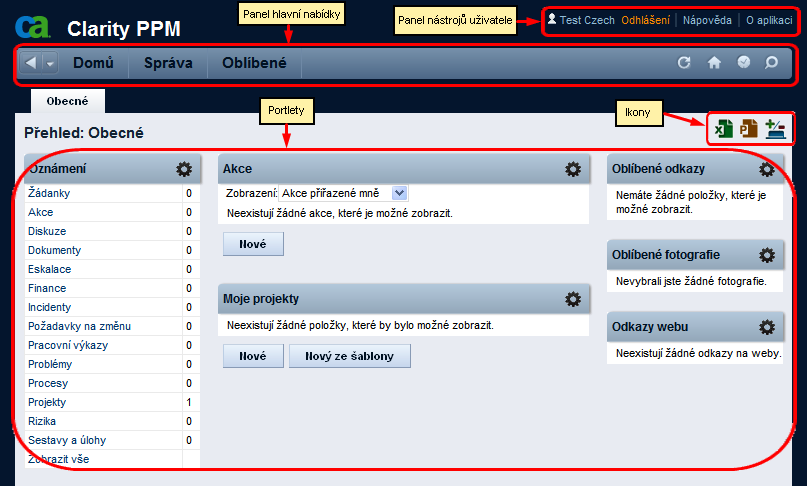Click Zobrazit vše link
The image size is (807, 486).
pos(58,459)
